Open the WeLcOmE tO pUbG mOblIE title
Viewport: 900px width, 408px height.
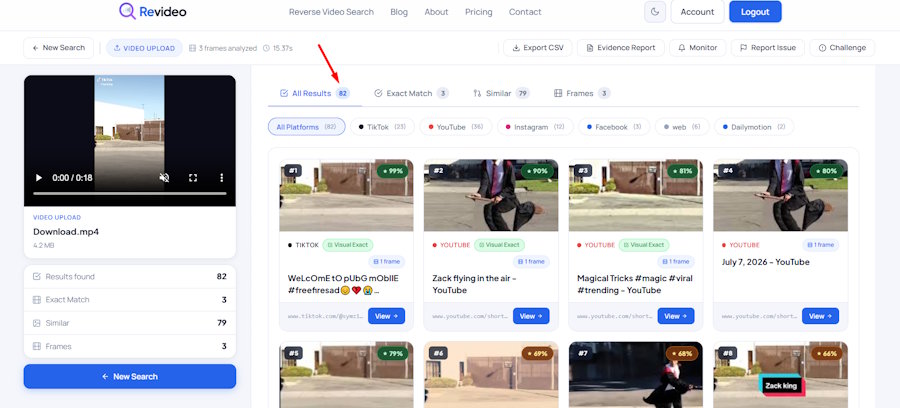pyautogui.click(x=343, y=284)
